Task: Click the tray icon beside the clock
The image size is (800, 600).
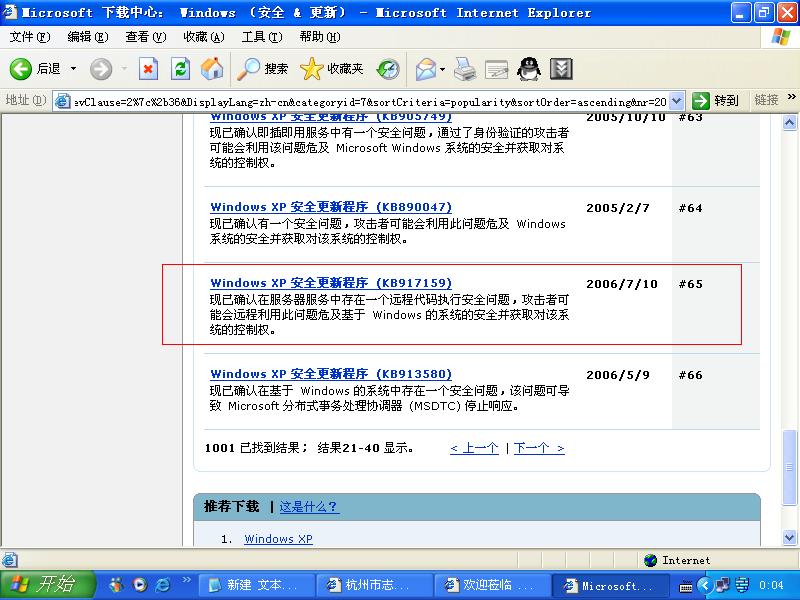Action: (742, 585)
